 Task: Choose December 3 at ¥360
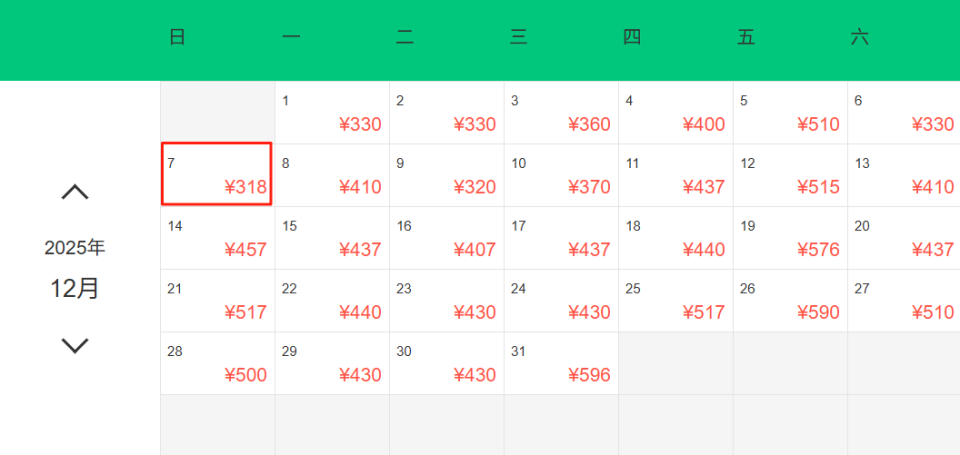pos(561,113)
